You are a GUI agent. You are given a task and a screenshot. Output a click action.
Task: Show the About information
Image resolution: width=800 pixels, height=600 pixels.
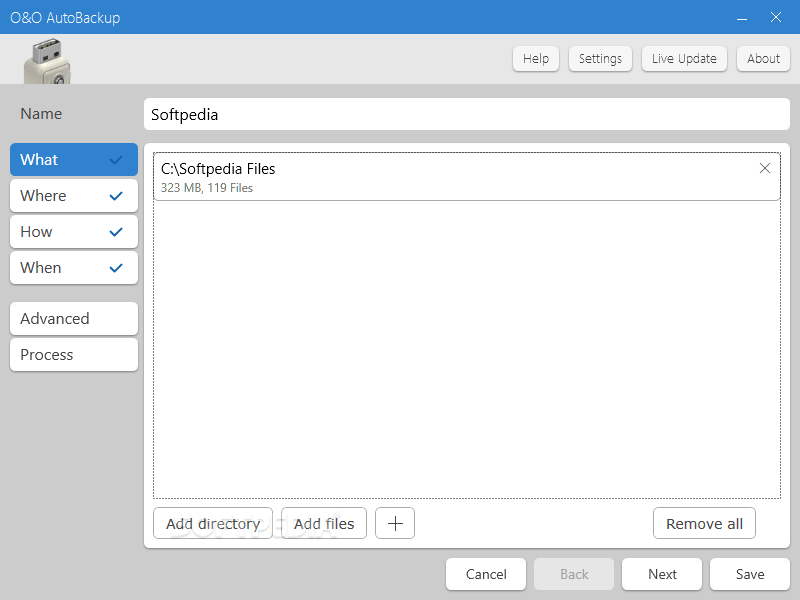click(763, 59)
